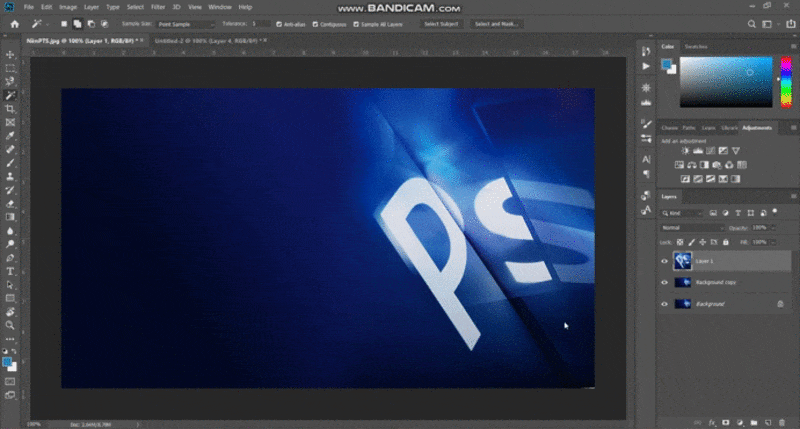
Task: Select the Eyedropper tool
Action: coord(10,136)
